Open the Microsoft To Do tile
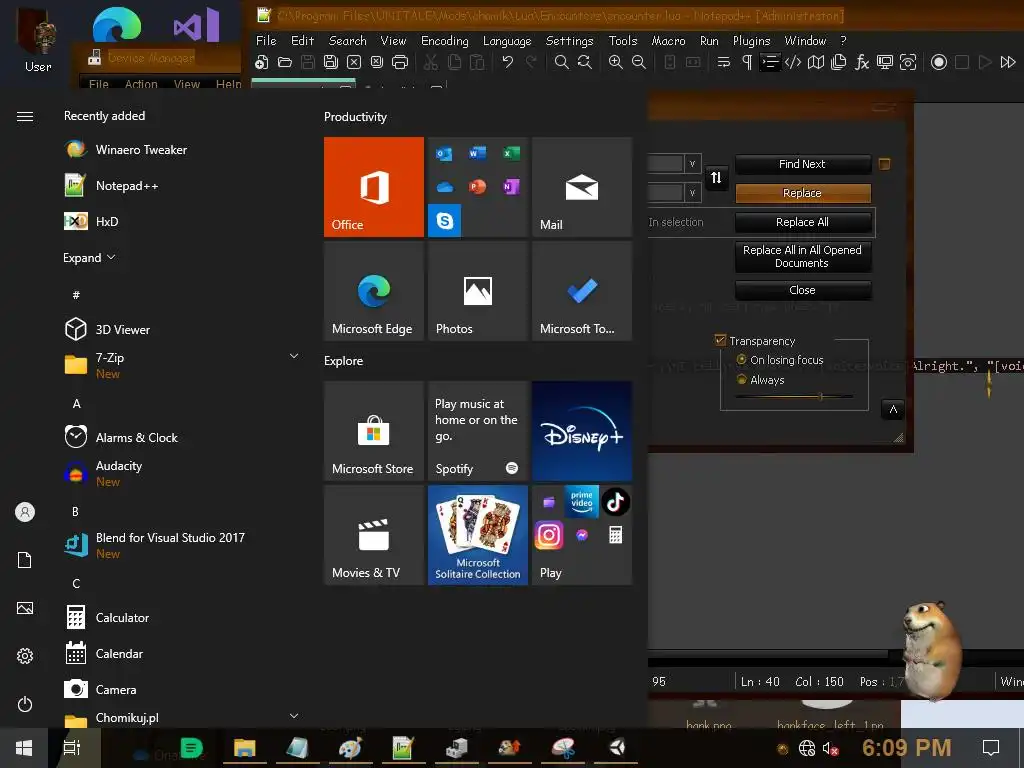The image size is (1024, 768). 582,291
